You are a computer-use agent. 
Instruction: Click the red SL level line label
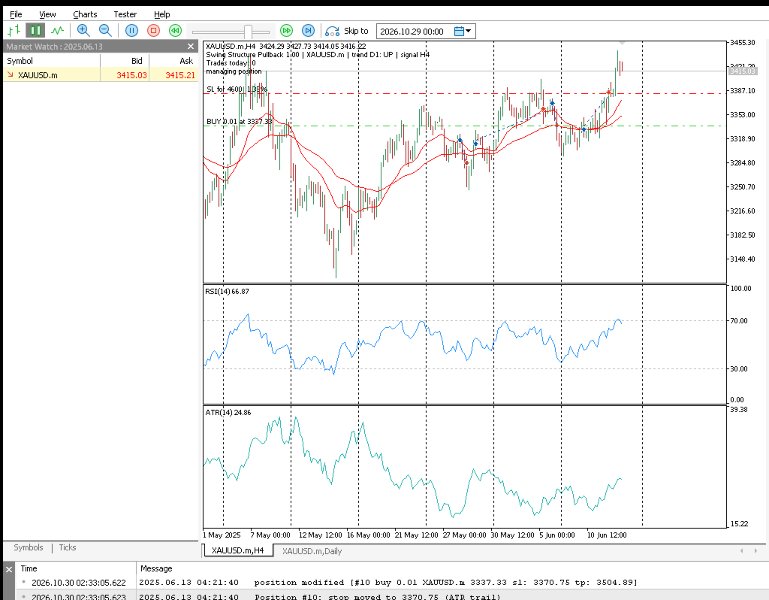click(237, 89)
